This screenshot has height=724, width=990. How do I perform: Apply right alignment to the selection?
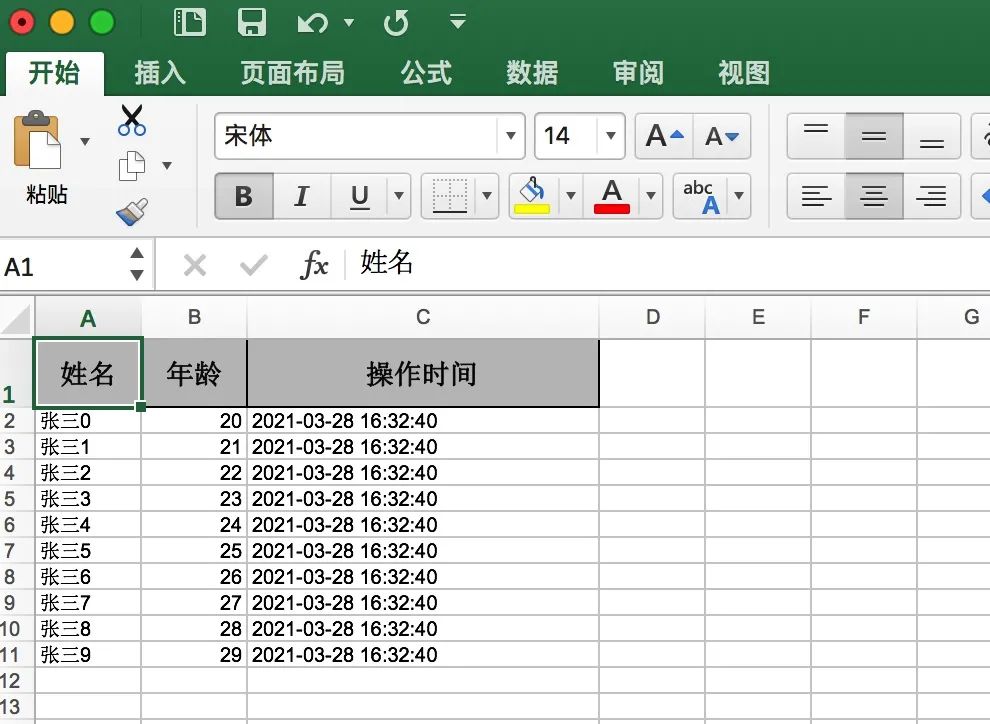pos(930,196)
